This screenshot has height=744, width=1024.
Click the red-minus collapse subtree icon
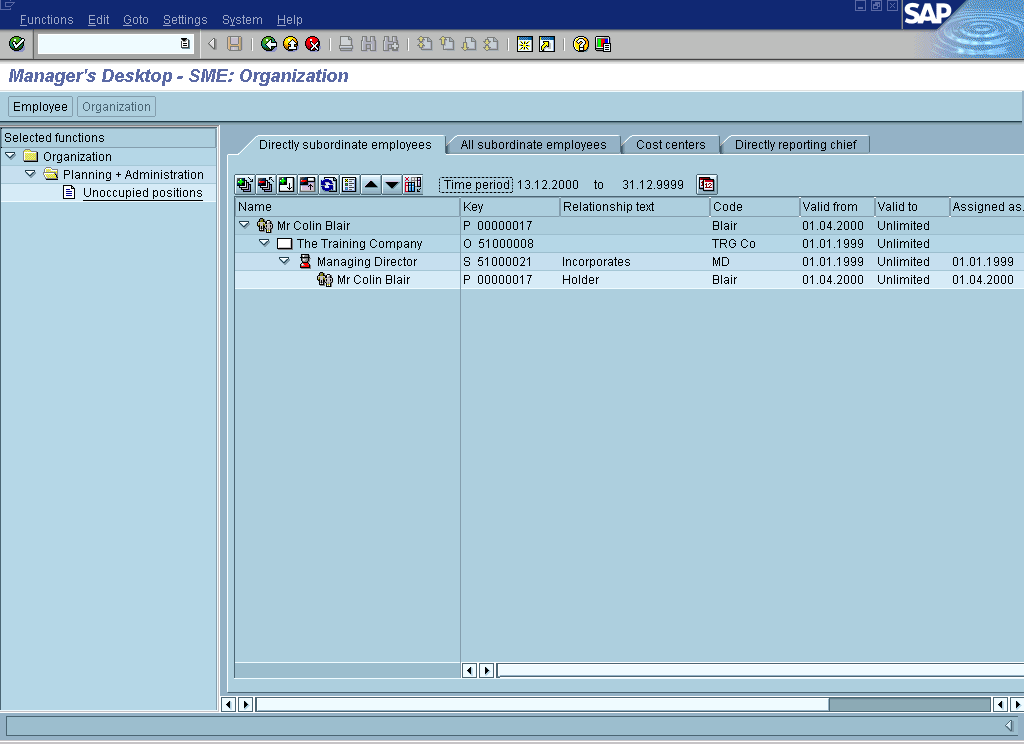308,184
